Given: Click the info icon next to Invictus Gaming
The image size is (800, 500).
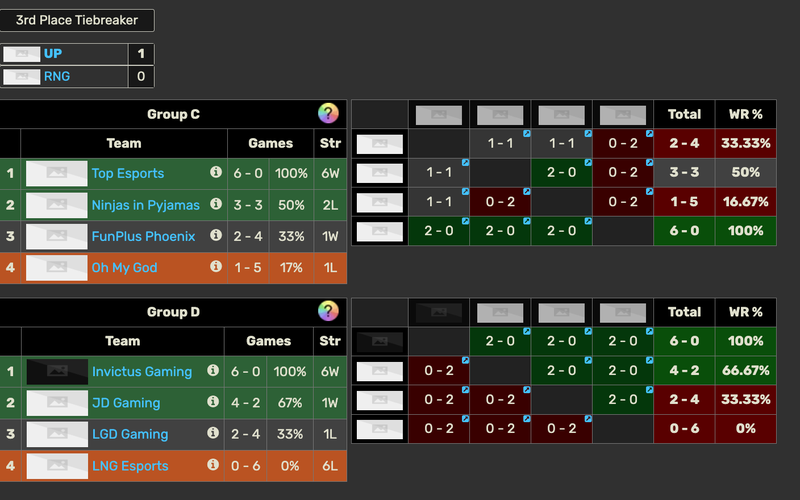Looking at the screenshot, I should point(213,370).
